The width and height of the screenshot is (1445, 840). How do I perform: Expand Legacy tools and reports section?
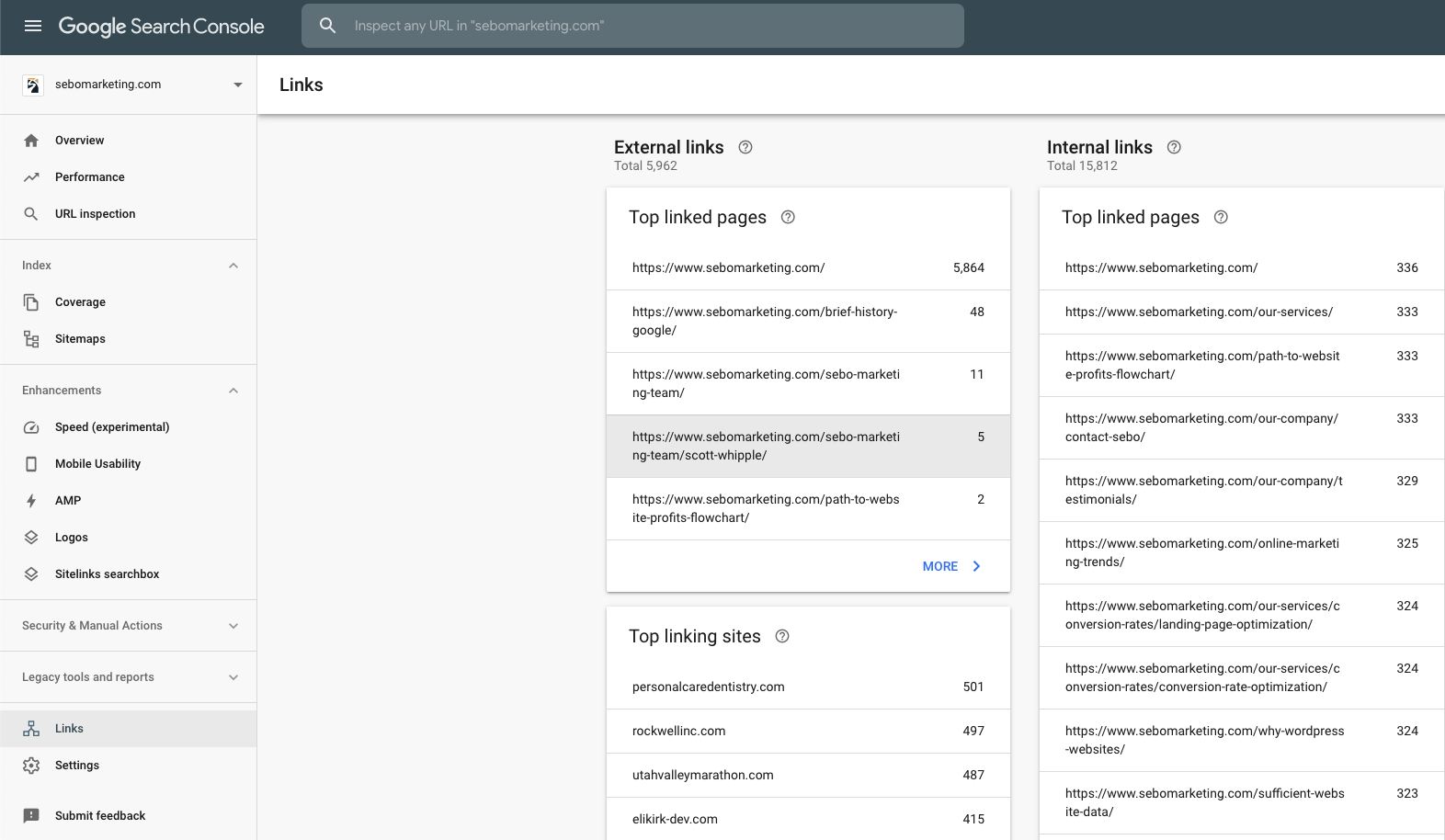pos(233,677)
